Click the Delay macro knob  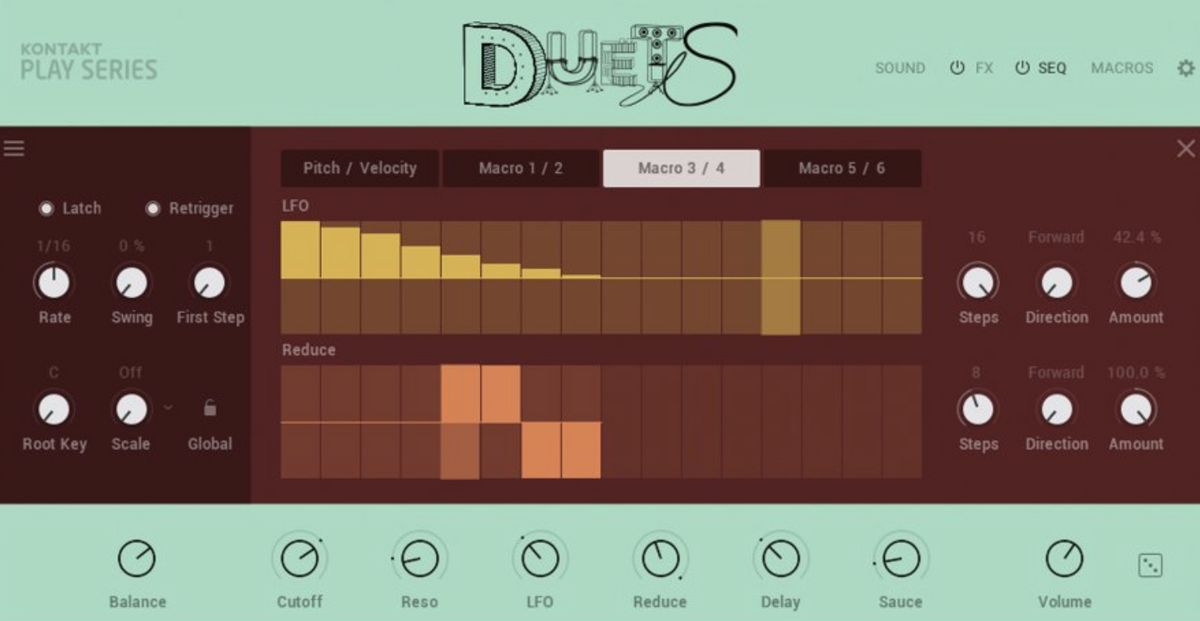click(x=780, y=559)
